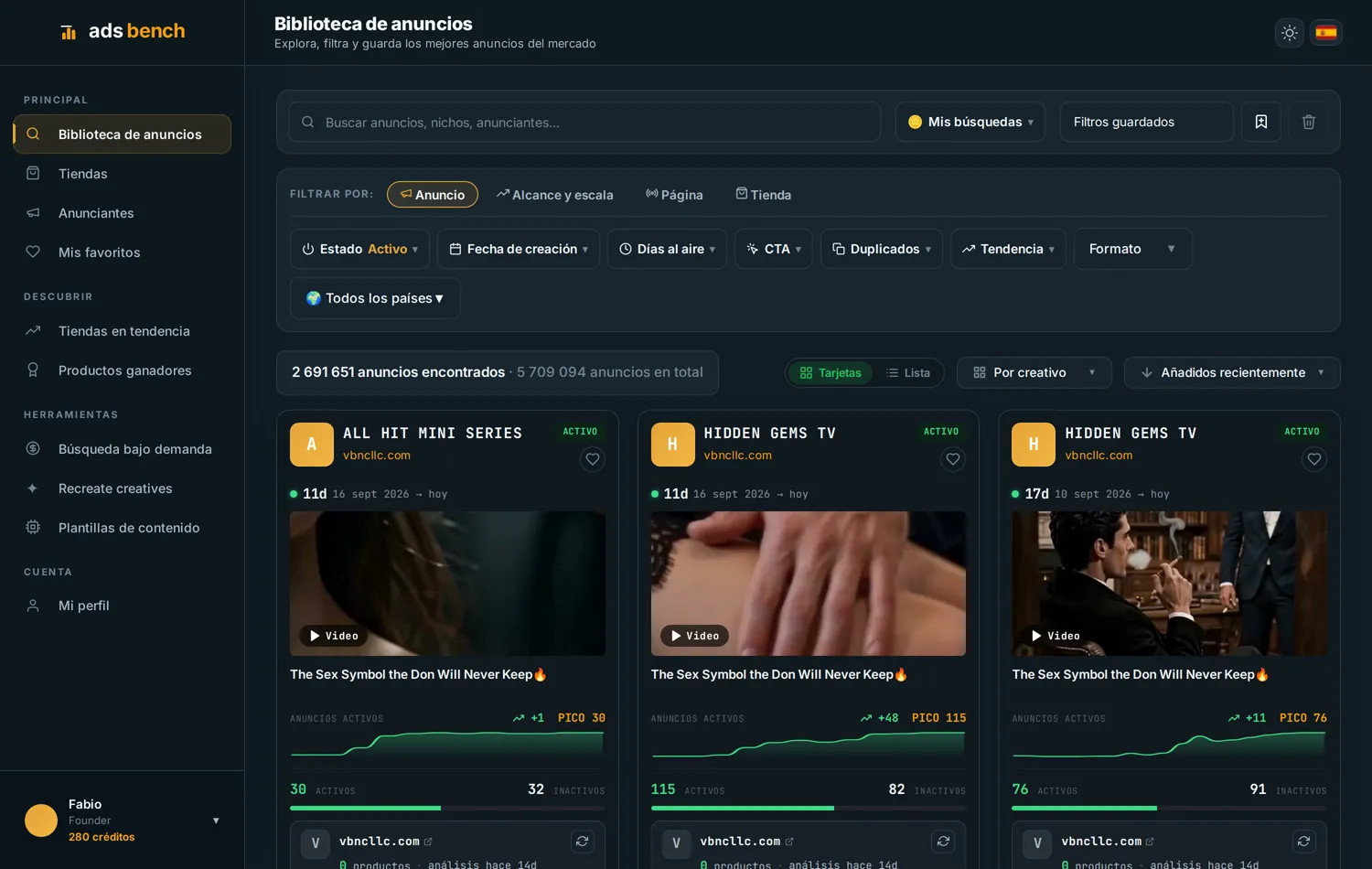Play the ALL HIT MINI SERIES video
1372x869 pixels.
coord(333,636)
